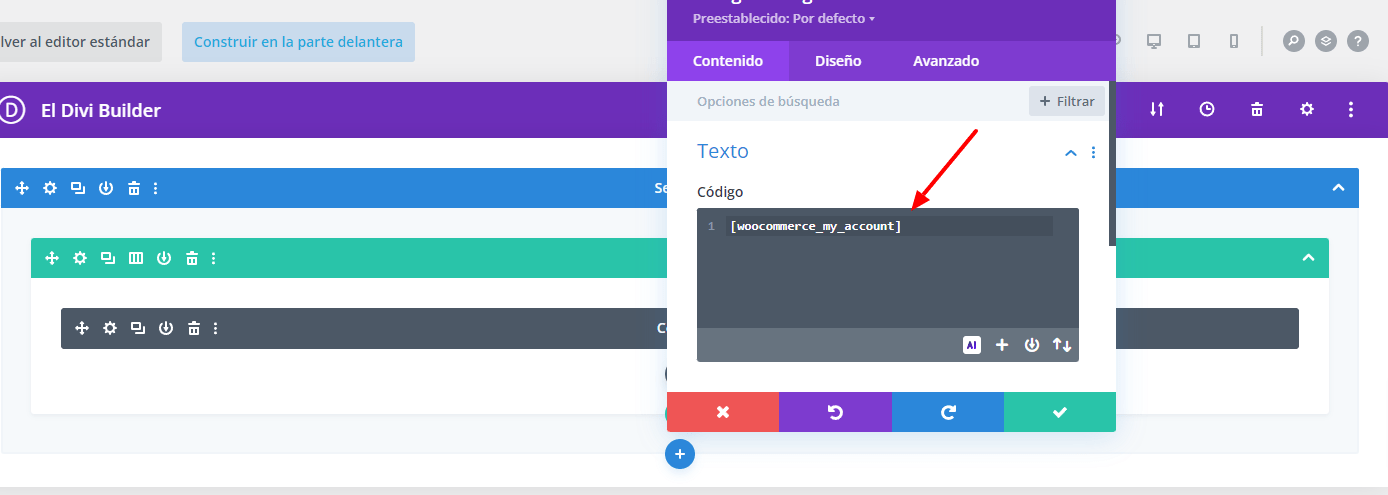Open blue section settings gear
Image resolution: width=1388 pixels, height=495 pixels.
coord(50,188)
